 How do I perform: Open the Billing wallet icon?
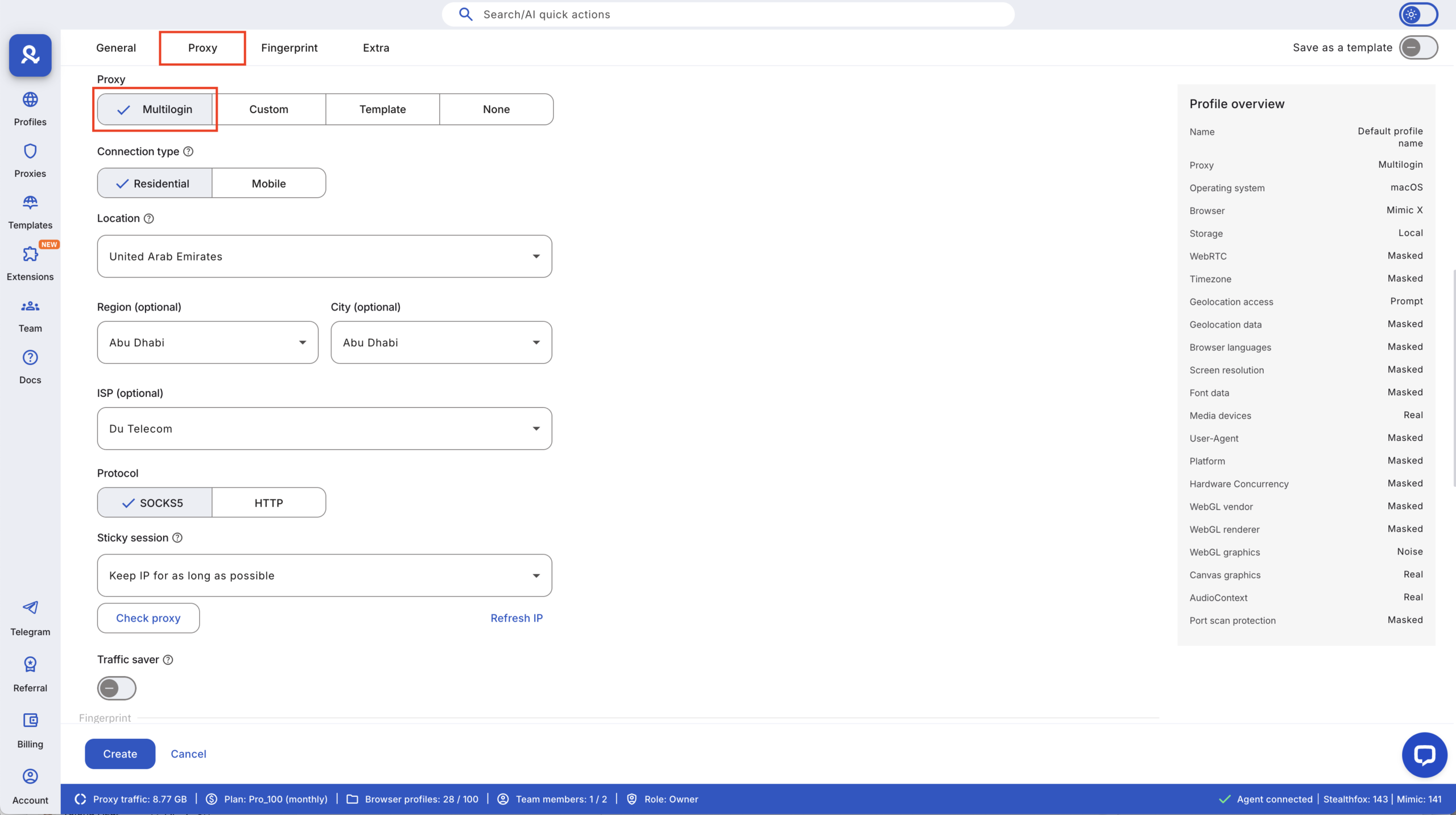30,721
